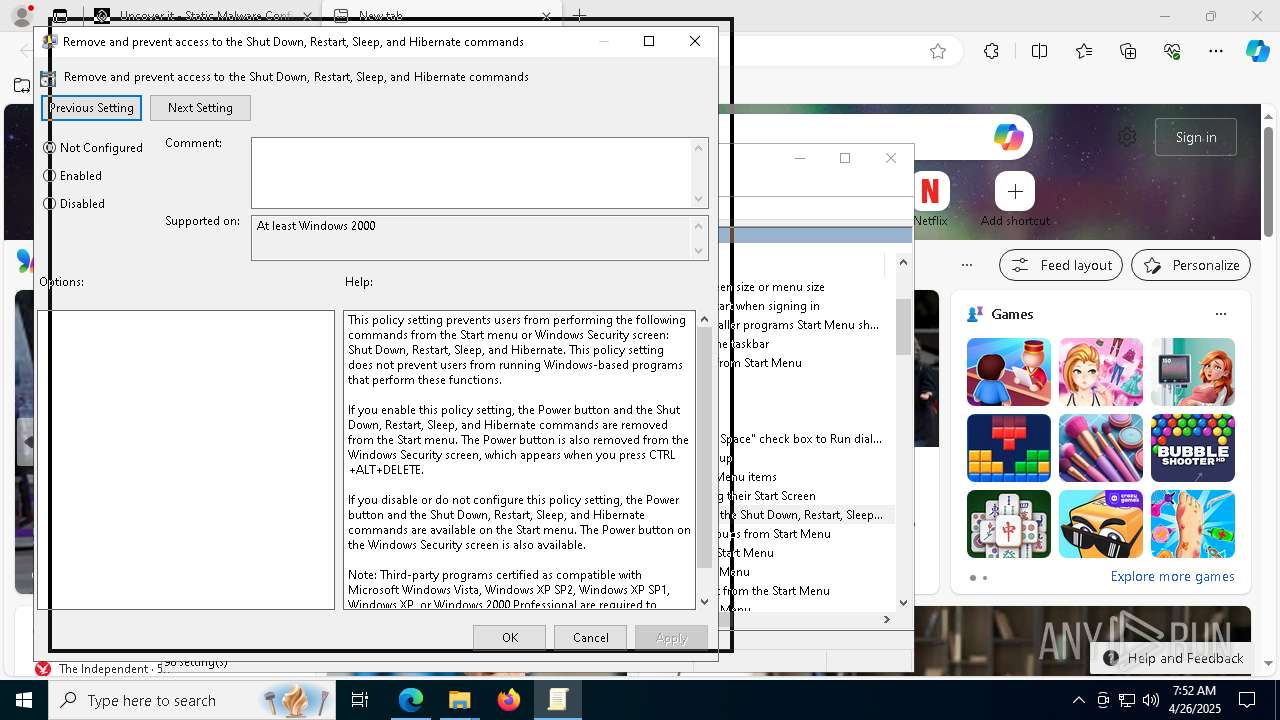1280x720 pixels.
Task: Click the background list scroll up arrow
Action: pos(903,262)
